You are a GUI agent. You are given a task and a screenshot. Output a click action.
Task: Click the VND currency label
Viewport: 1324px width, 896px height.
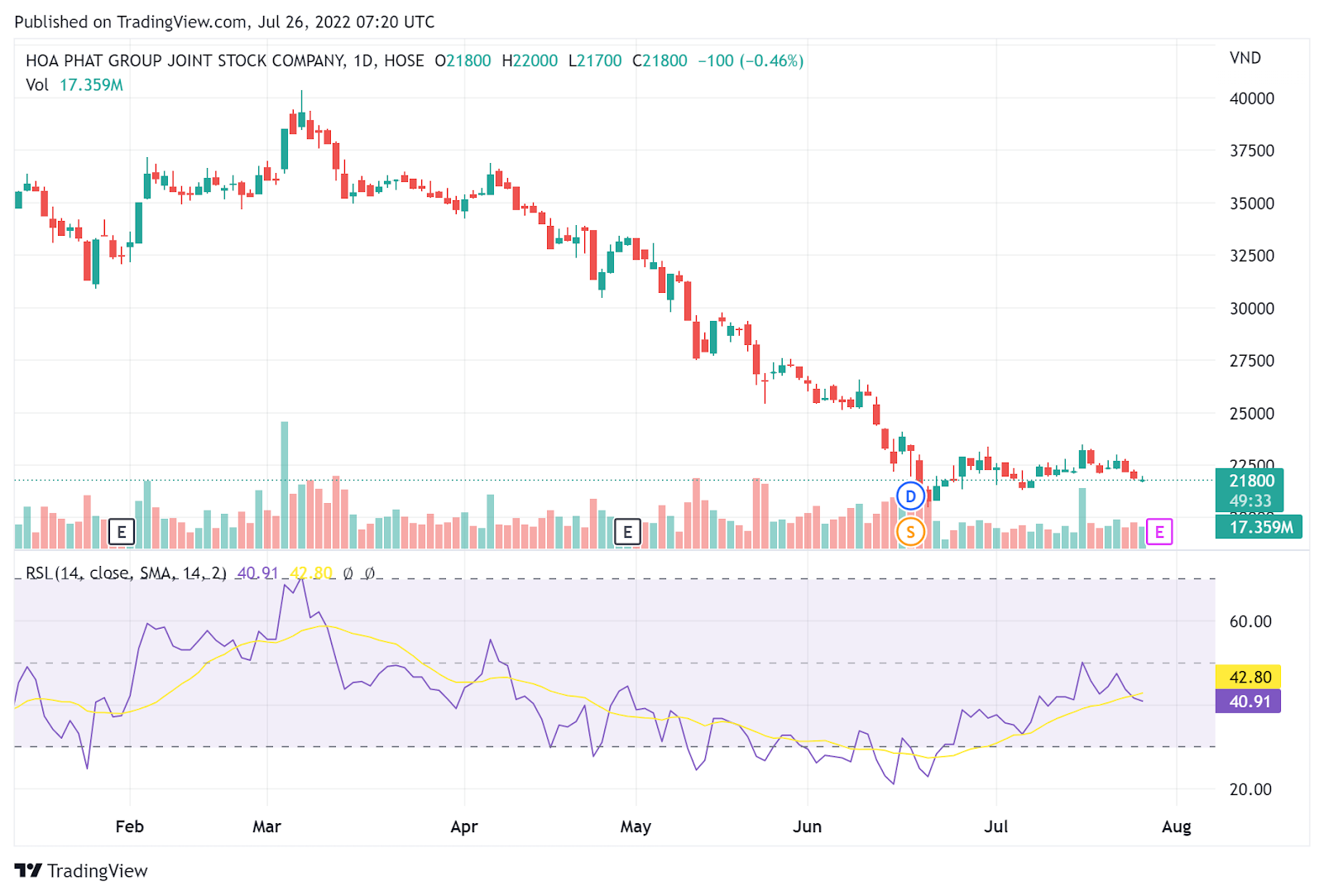click(x=1245, y=58)
